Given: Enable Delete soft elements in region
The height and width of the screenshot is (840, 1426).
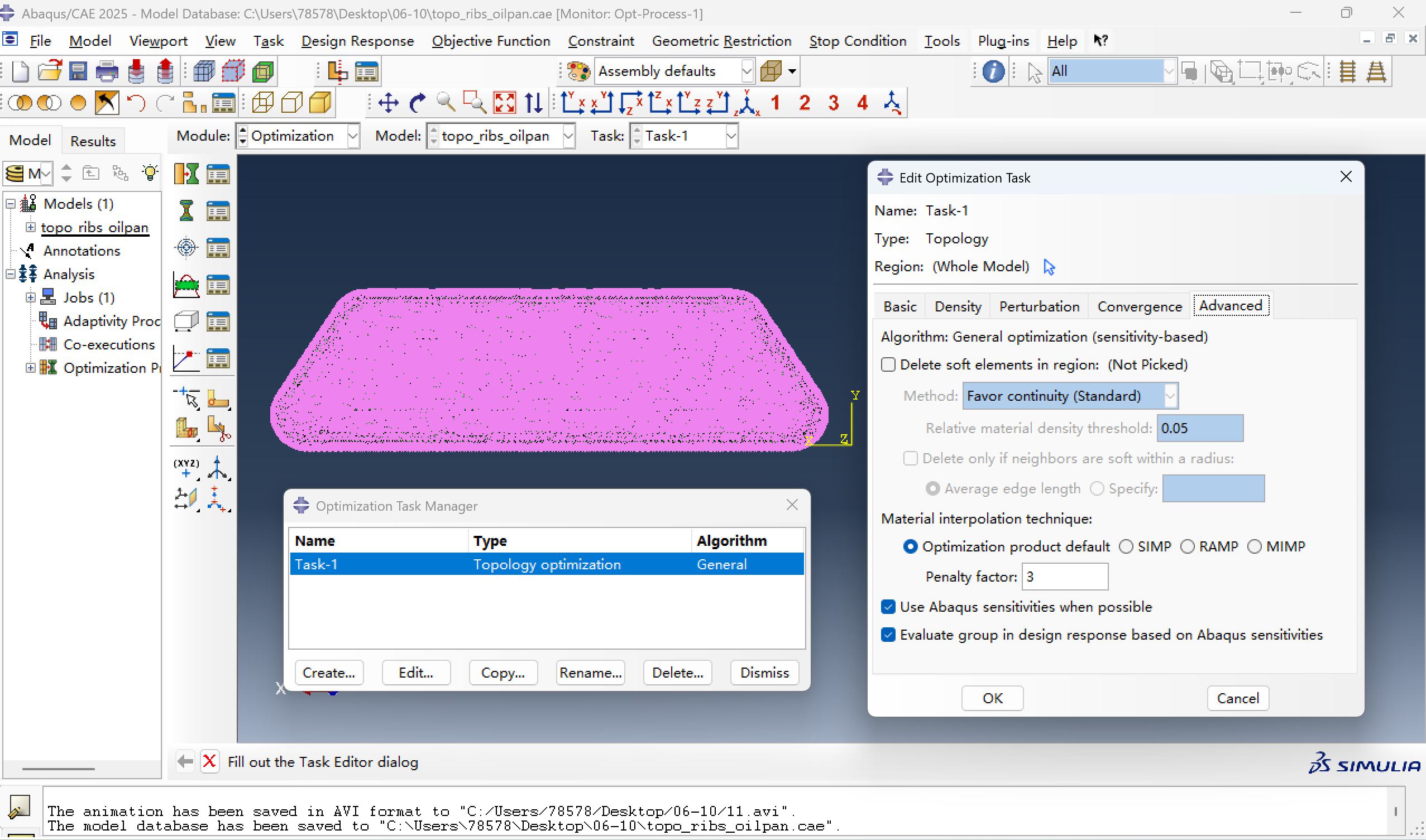Looking at the screenshot, I should [888, 365].
